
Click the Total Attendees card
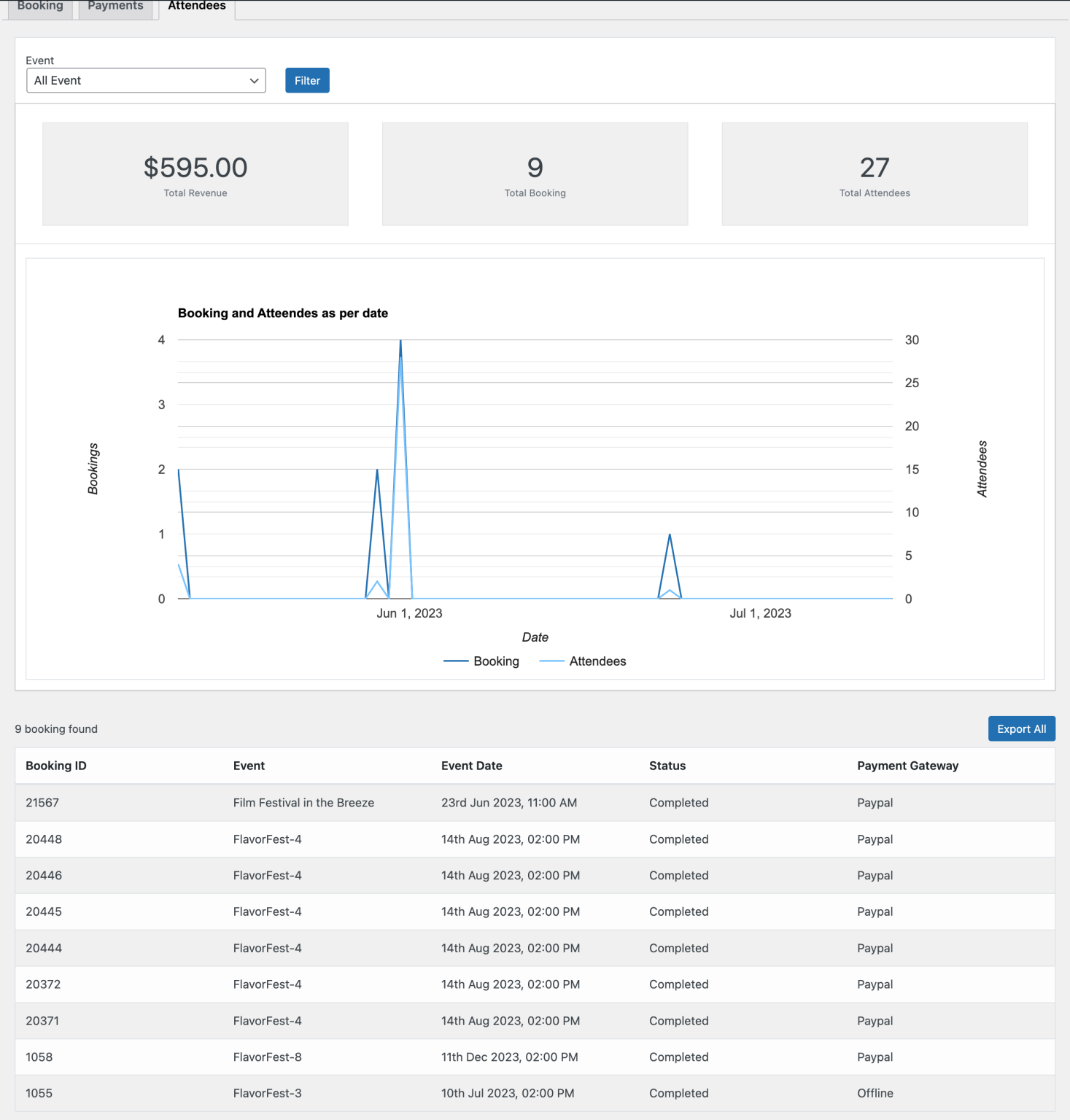click(874, 174)
